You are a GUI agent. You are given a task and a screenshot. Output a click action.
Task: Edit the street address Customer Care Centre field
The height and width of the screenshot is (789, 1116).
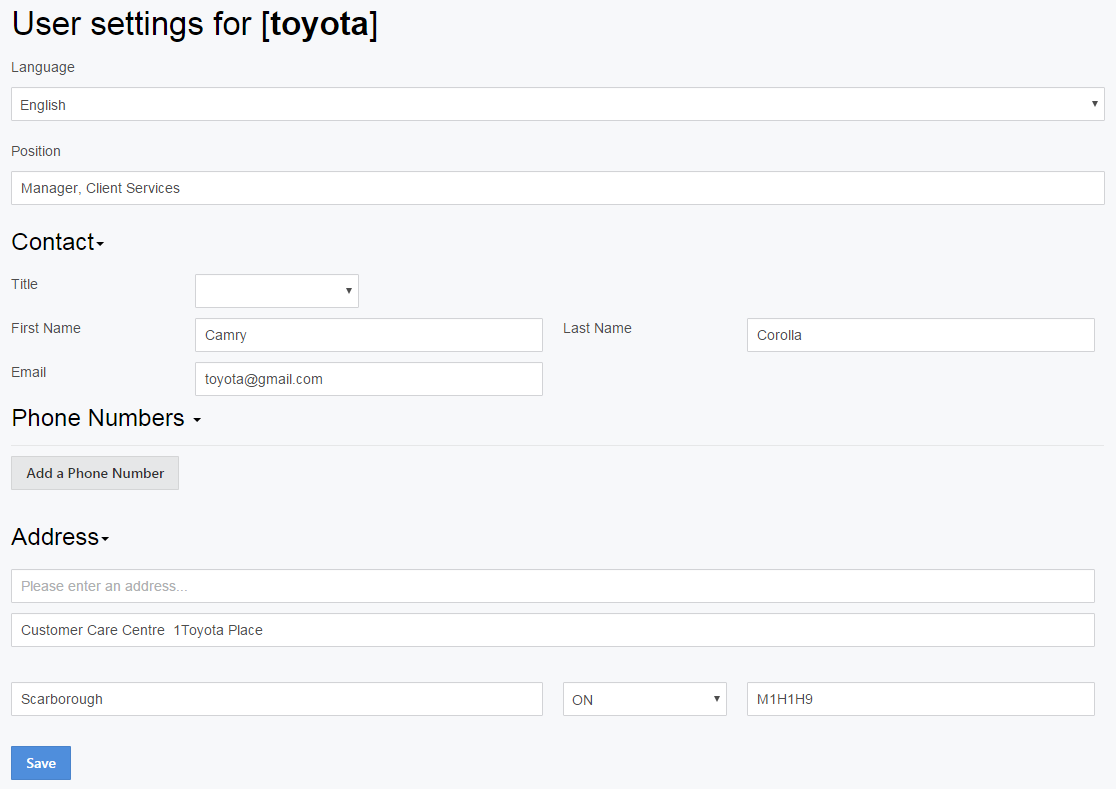coord(552,630)
